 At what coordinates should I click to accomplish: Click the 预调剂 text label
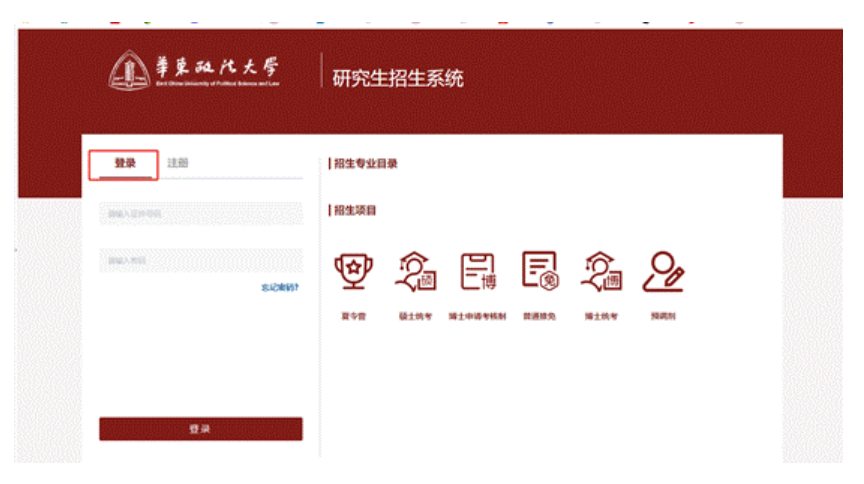tap(663, 316)
